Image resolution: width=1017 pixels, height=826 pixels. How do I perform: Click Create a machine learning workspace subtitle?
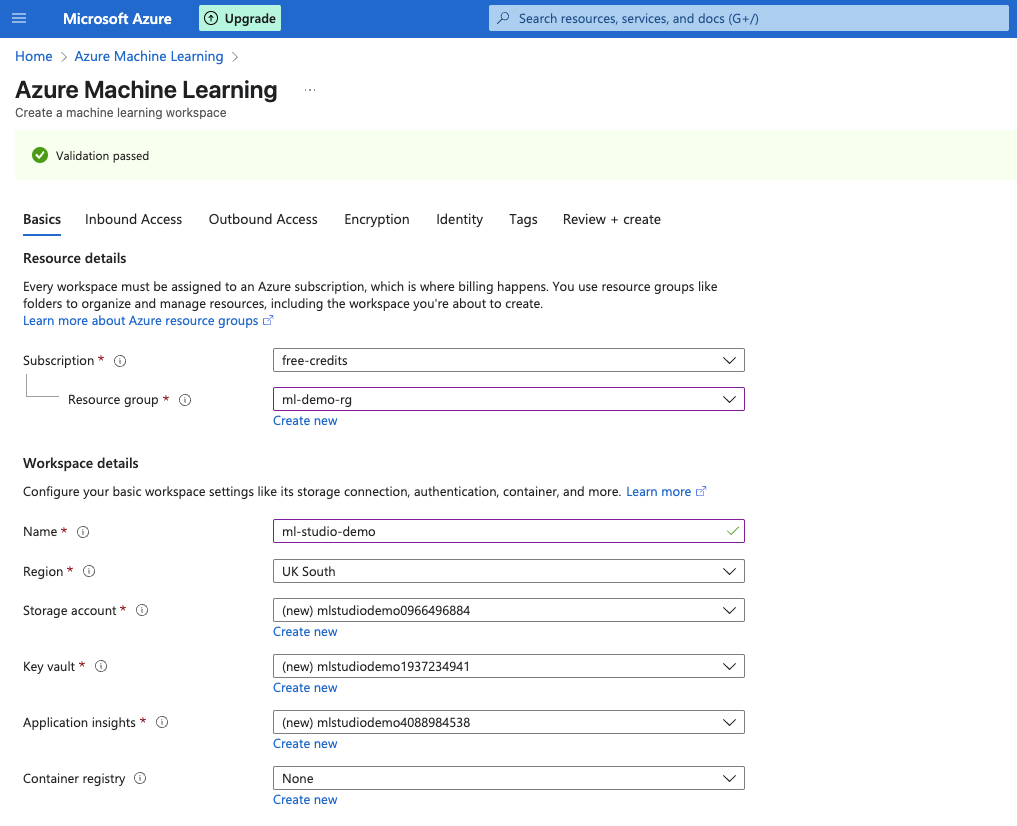click(121, 113)
